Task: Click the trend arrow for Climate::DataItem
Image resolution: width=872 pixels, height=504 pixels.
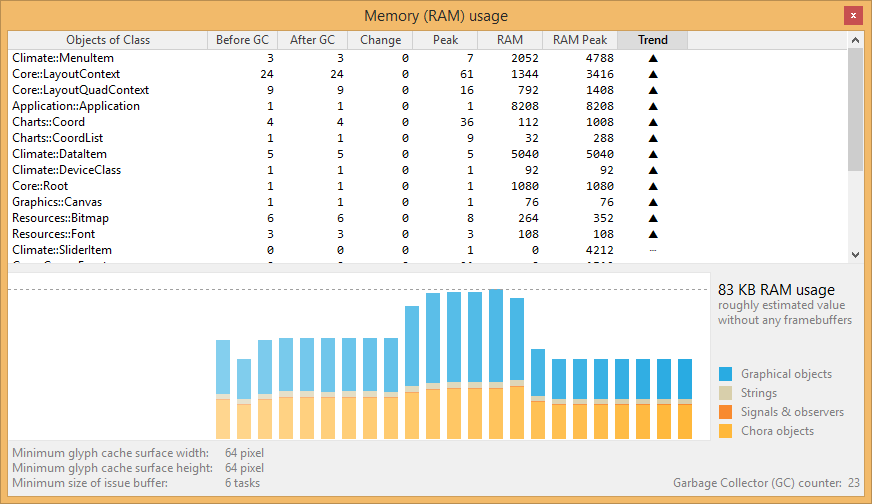Action: (x=653, y=154)
